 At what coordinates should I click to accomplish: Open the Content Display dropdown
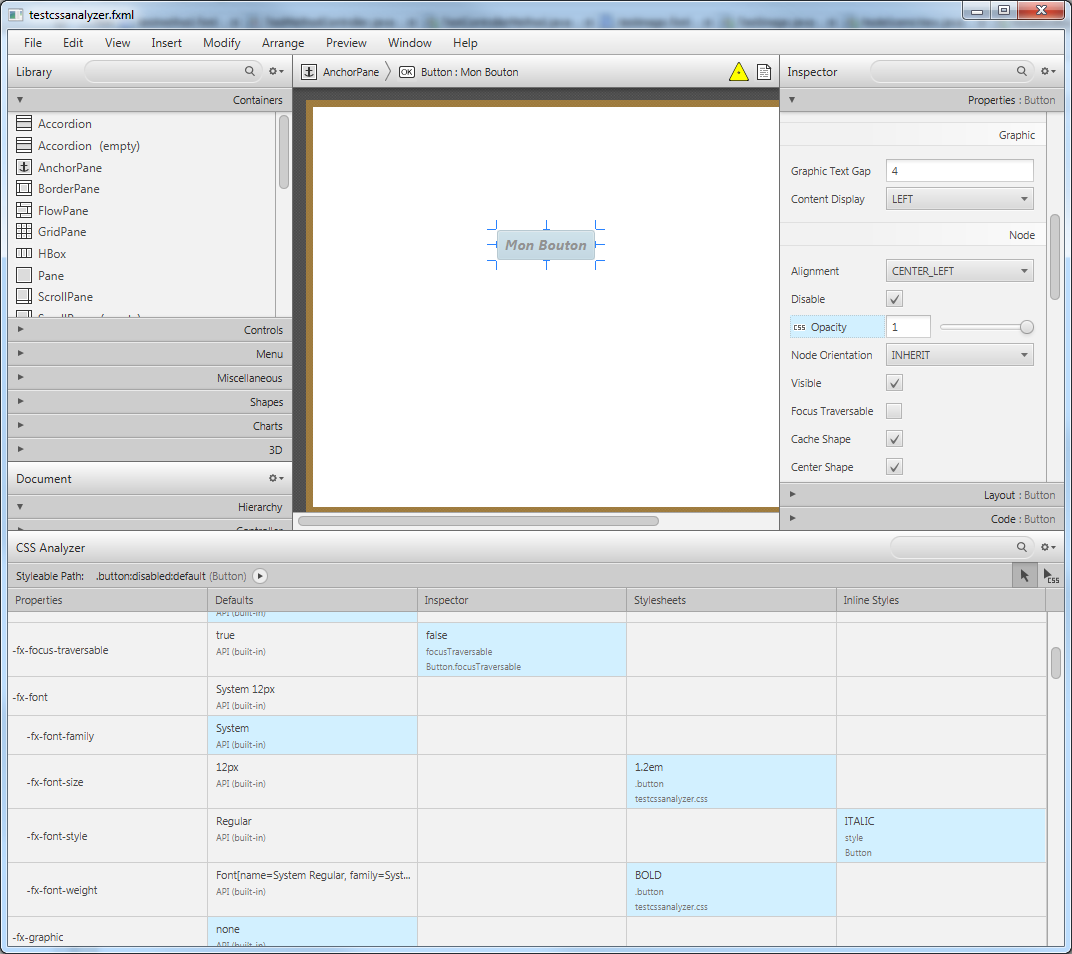pyautogui.click(x=959, y=199)
